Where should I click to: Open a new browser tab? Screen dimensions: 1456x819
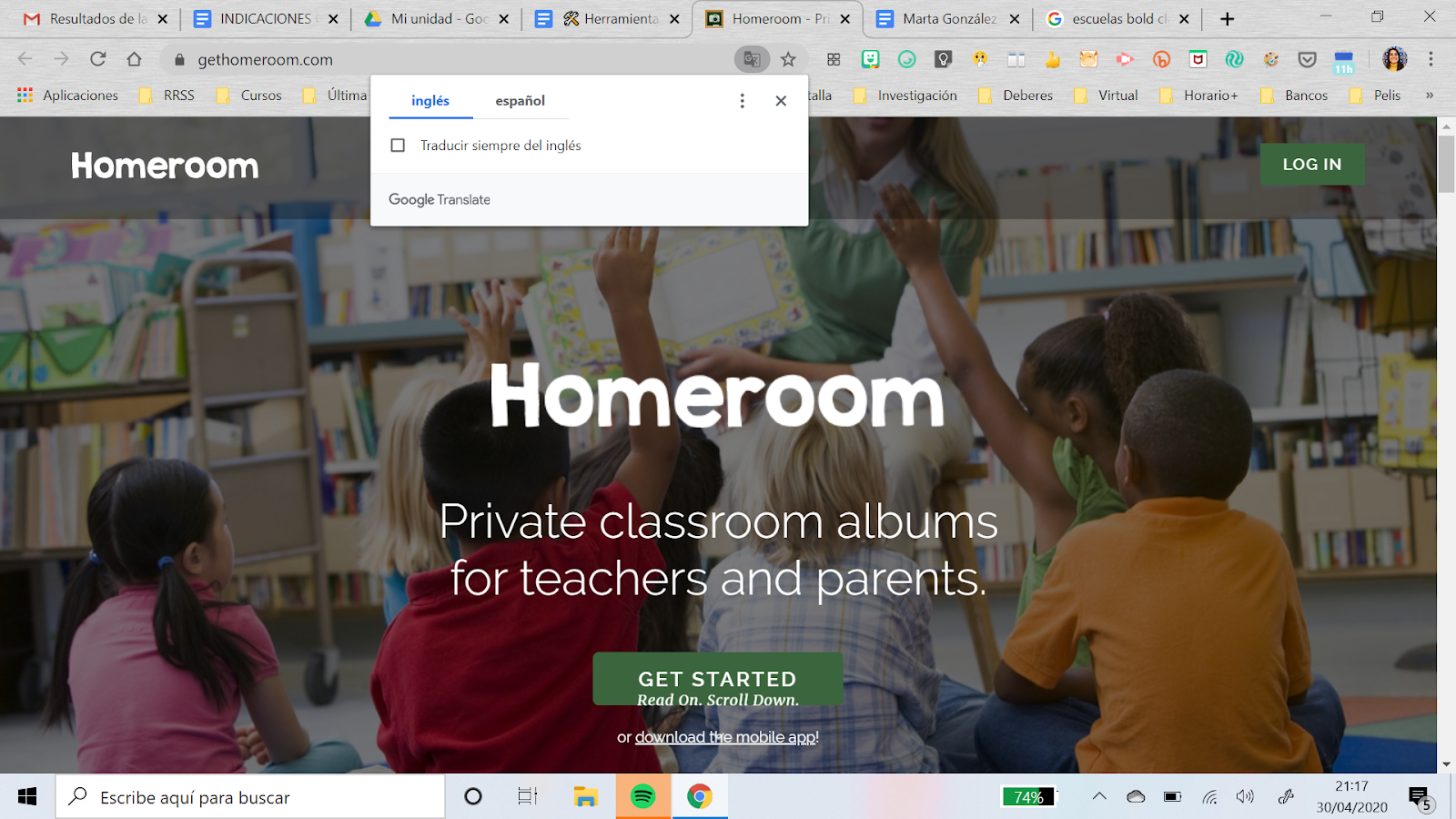tap(1227, 18)
